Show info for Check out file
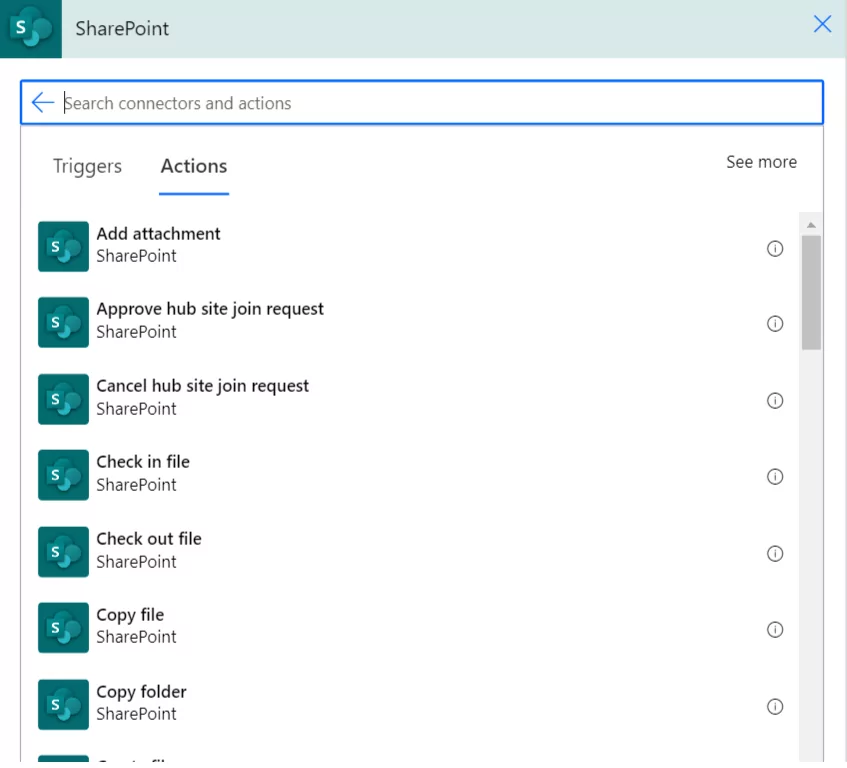 (775, 554)
